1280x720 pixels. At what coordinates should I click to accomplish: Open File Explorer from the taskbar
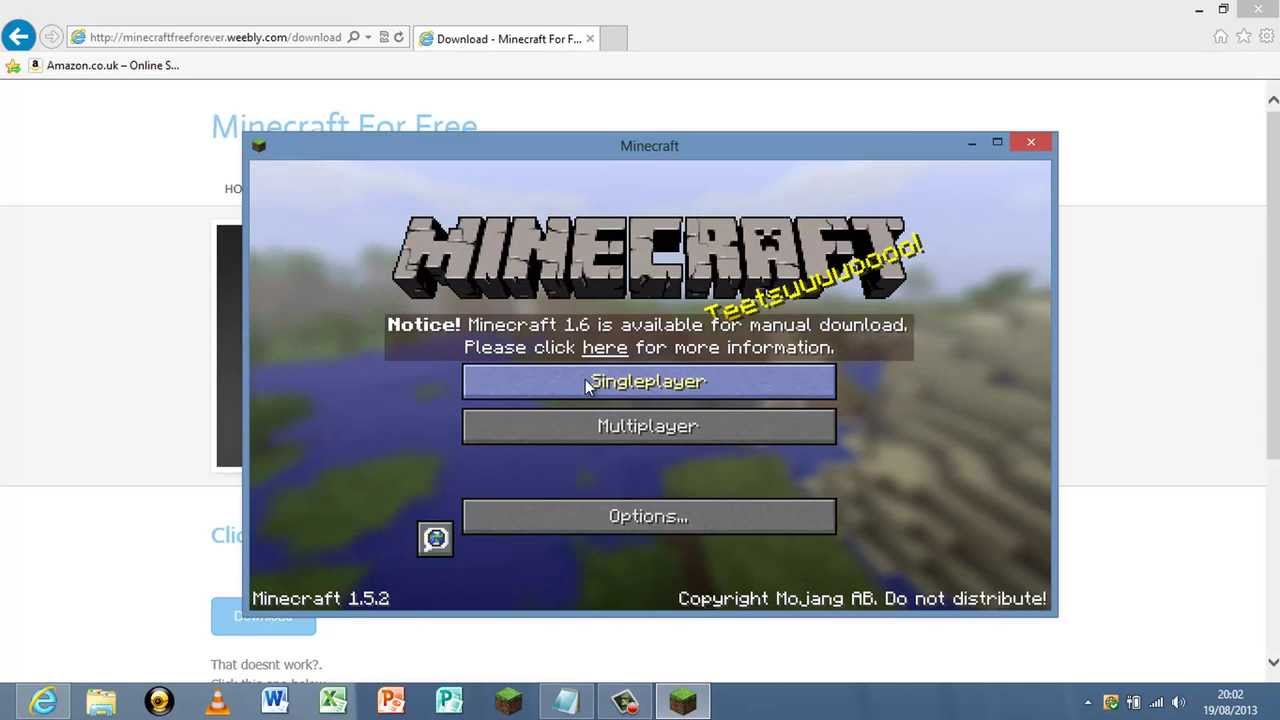pos(101,701)
